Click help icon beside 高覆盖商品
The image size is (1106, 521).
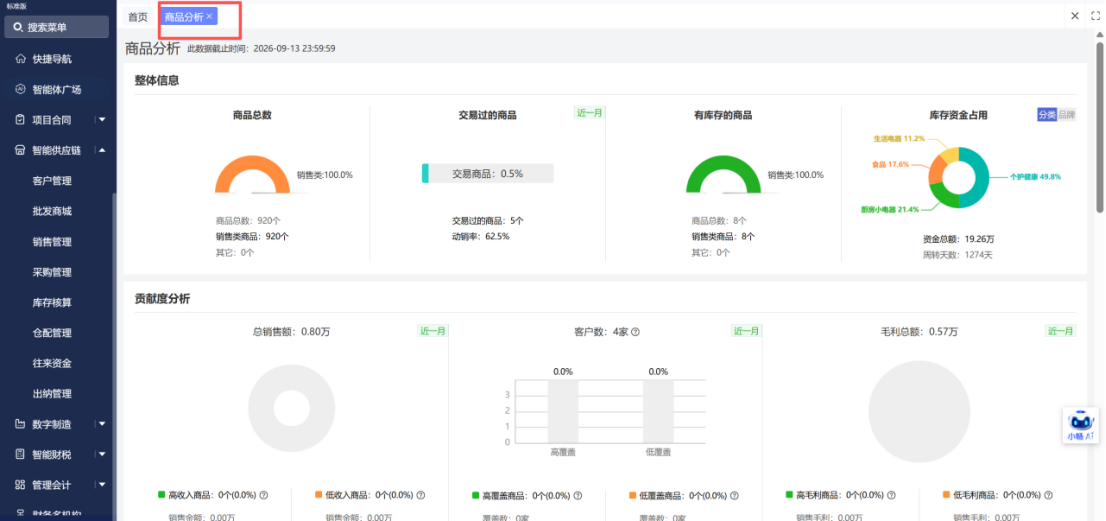[x=578, y=496]
